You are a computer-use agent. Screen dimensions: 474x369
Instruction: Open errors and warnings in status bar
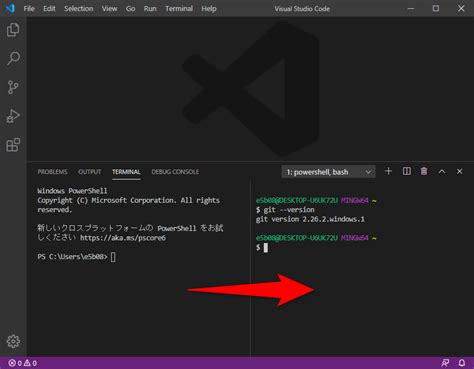[x=22, y=363]
